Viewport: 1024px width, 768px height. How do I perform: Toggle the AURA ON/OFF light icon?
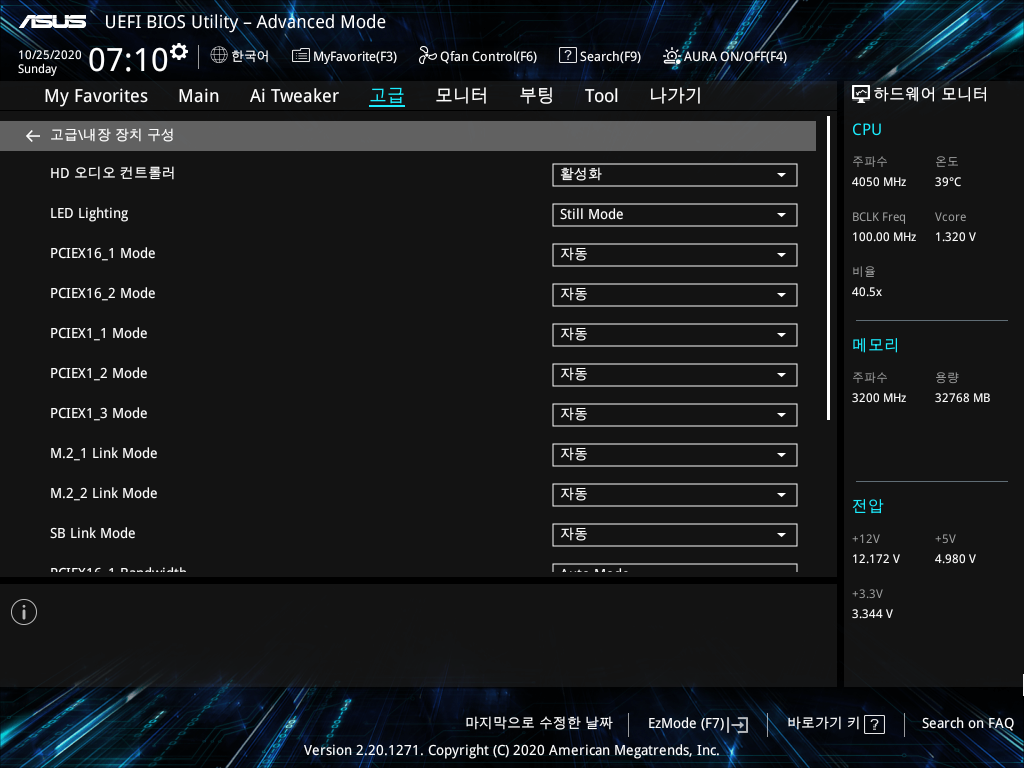coord(671,56)
